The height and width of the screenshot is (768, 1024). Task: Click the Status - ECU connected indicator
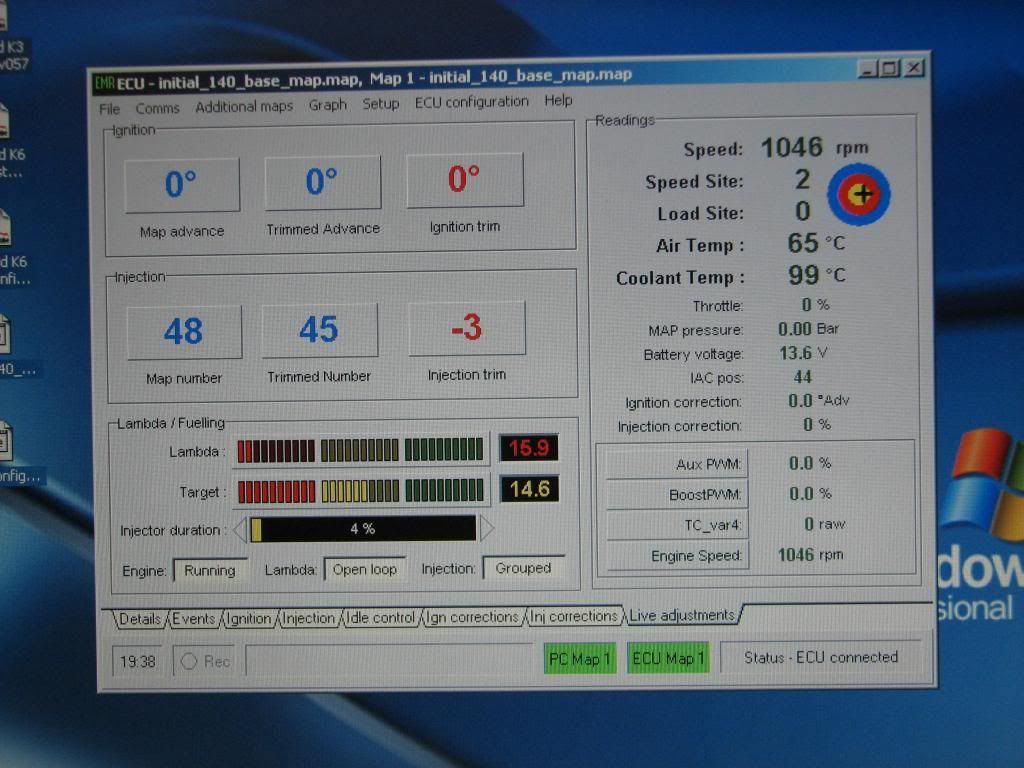(x=821, y=657)
